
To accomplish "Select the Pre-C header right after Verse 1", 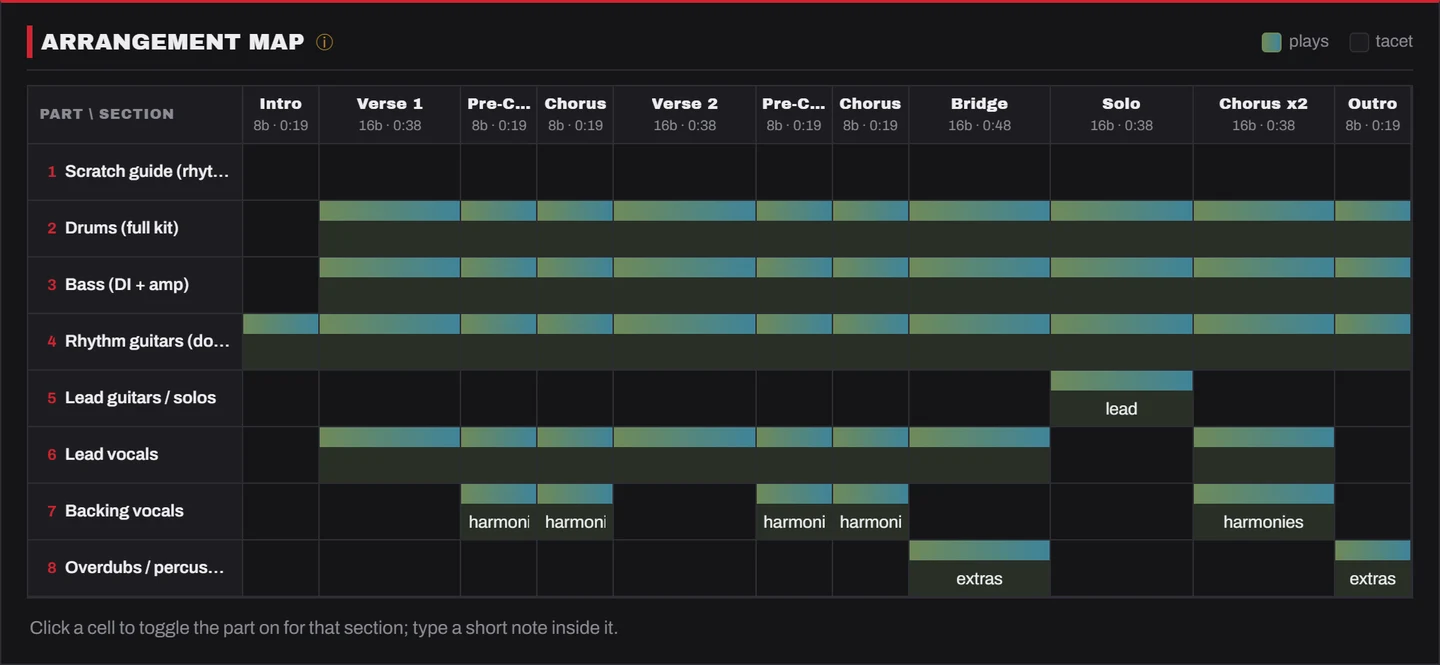I will tap(499, 114).
